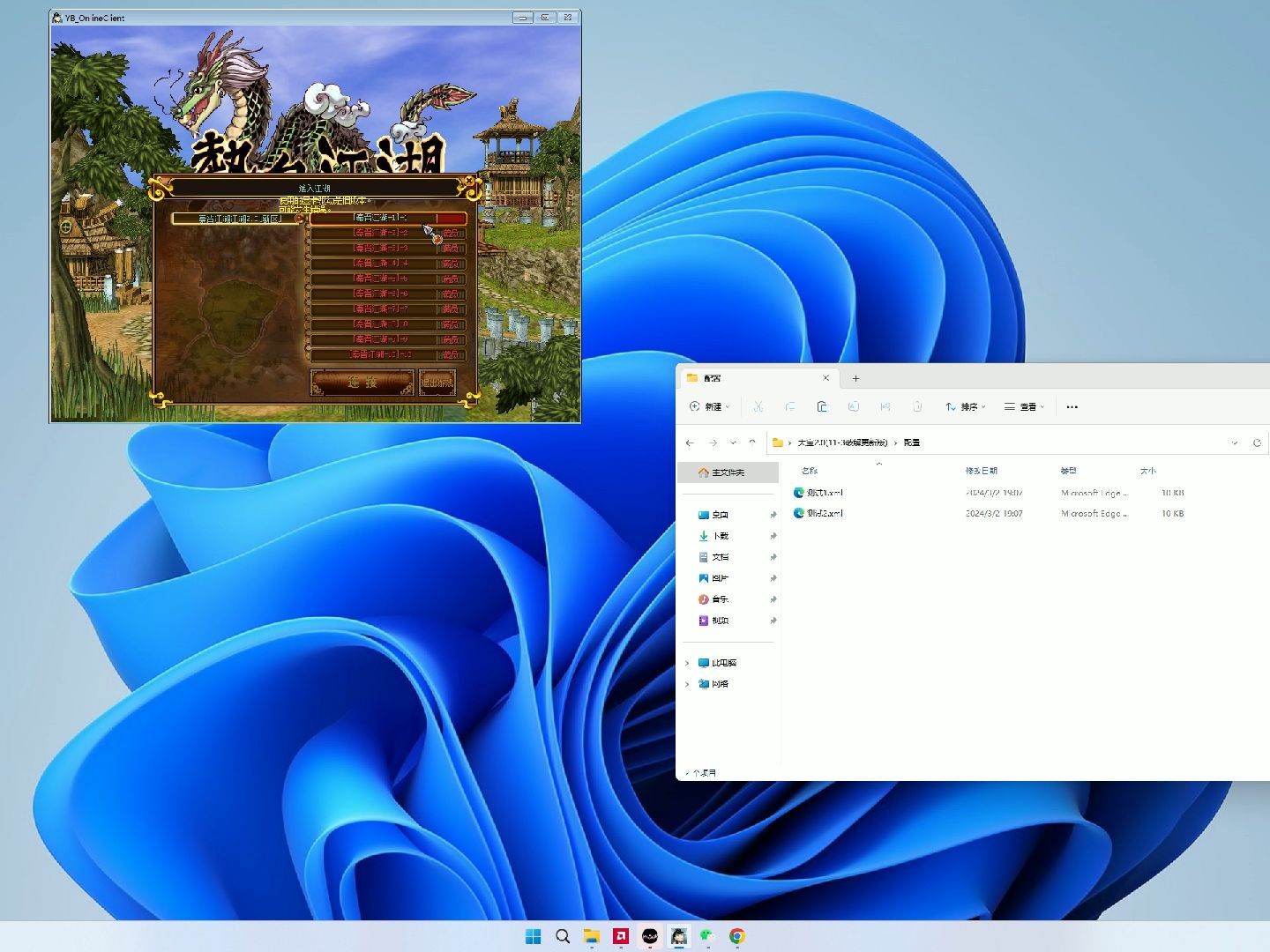Open the Windows Start menu
The width and height of the screenshot is (1270, 952).
point(534,936)
